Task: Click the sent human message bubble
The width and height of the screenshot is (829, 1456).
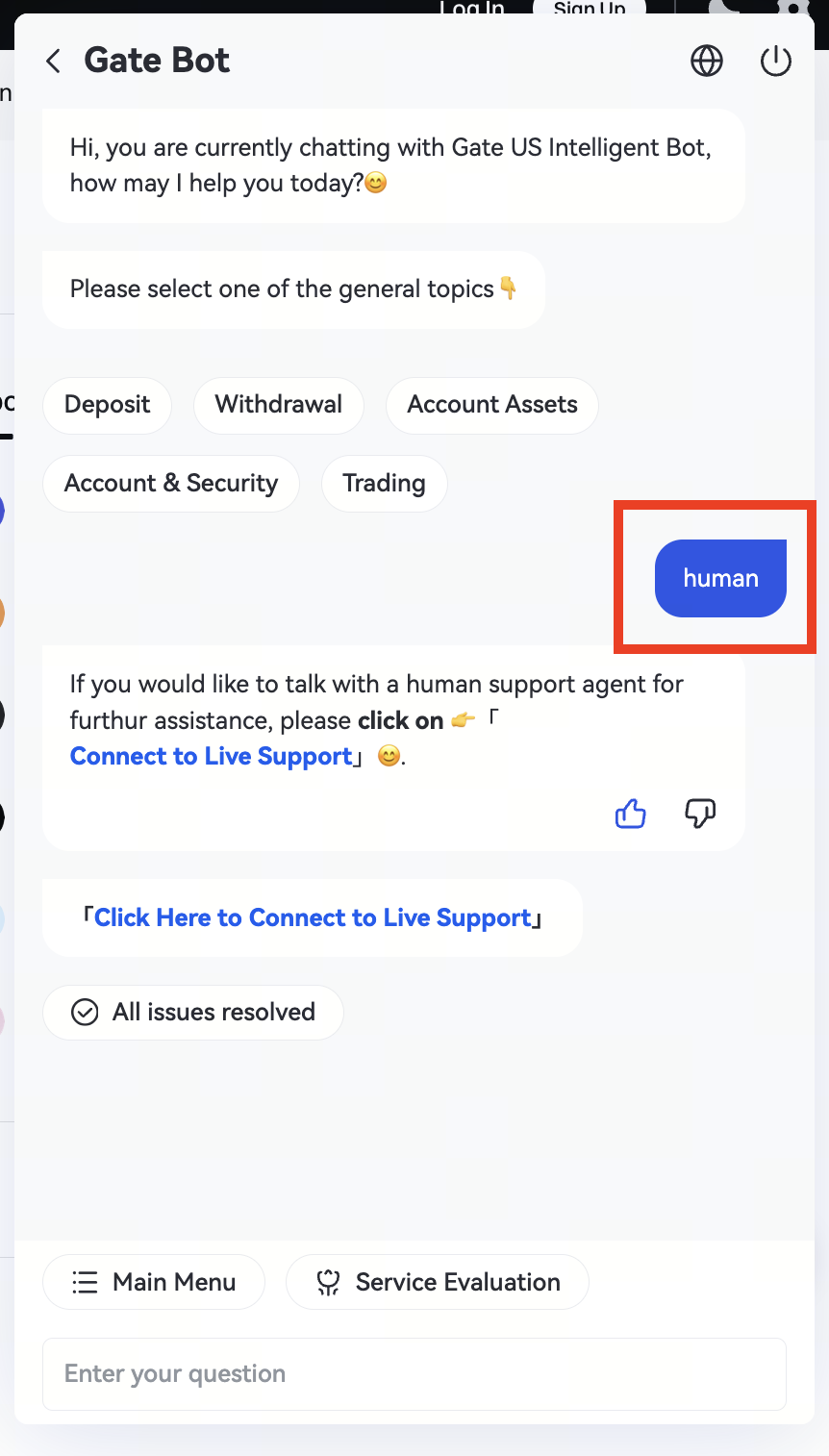Action: pos(720,578)
